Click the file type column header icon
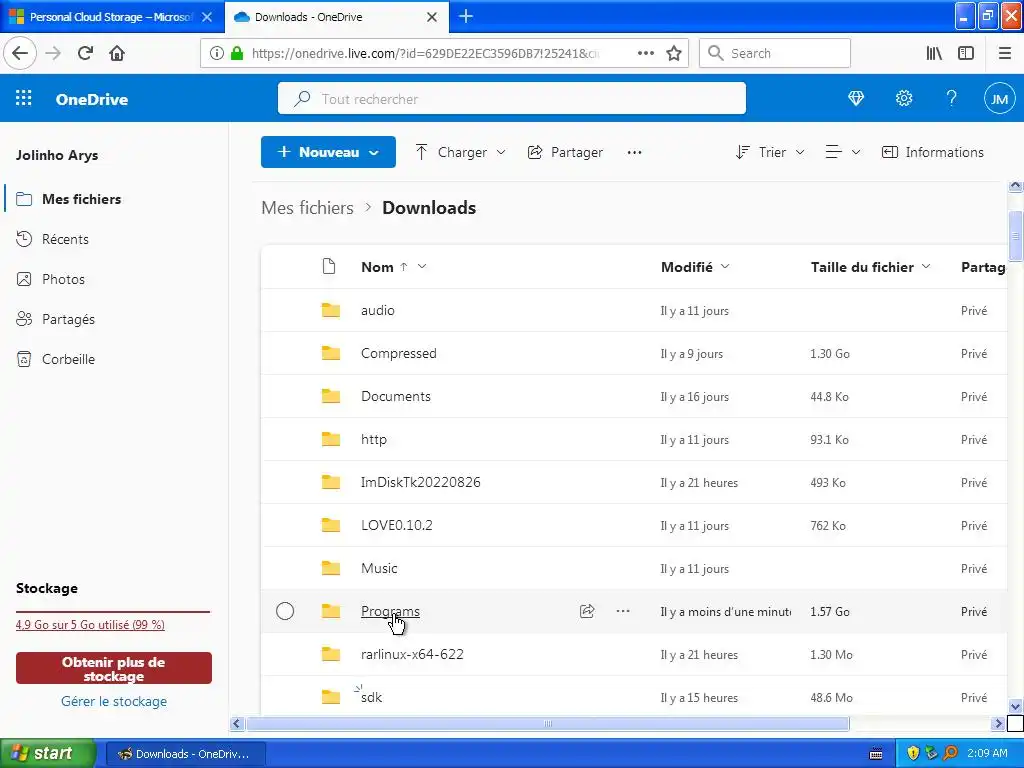The height and width of the screenshot is (768, 1024). pyautogui.click(x=329, y=266)
